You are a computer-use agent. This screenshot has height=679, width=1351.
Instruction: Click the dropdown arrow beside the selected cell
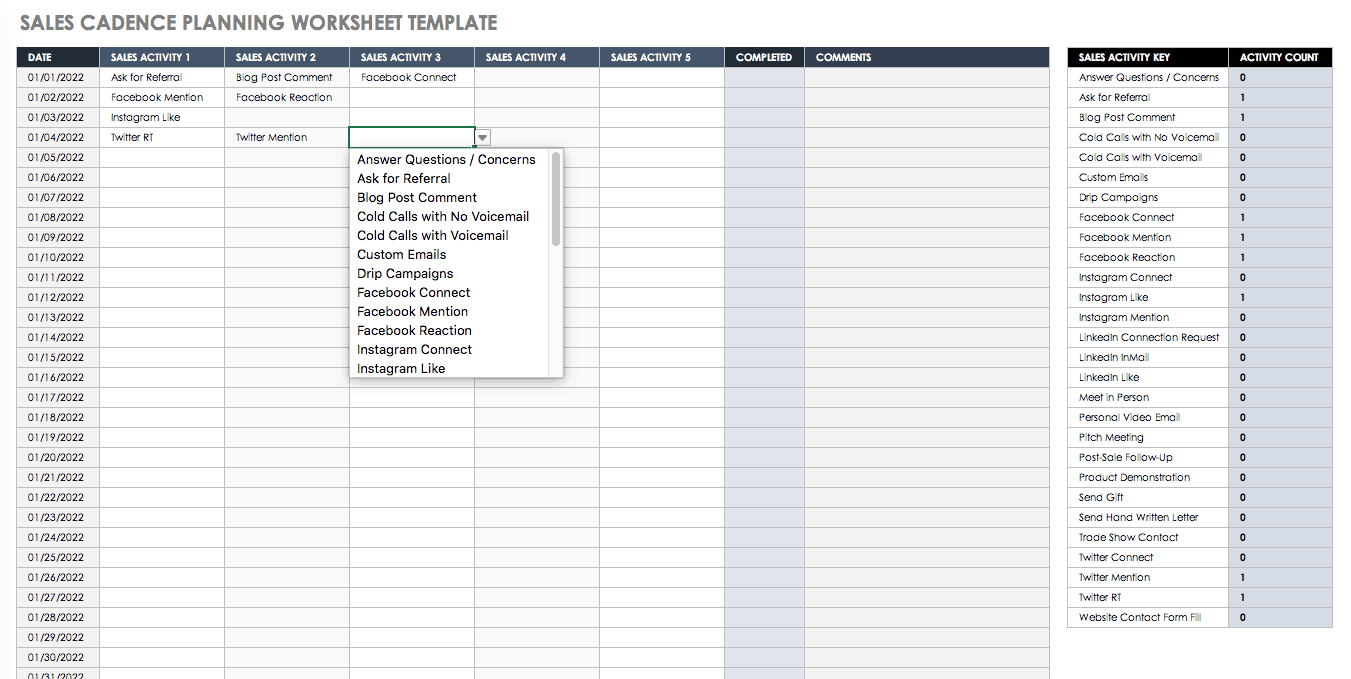(483, 138)
